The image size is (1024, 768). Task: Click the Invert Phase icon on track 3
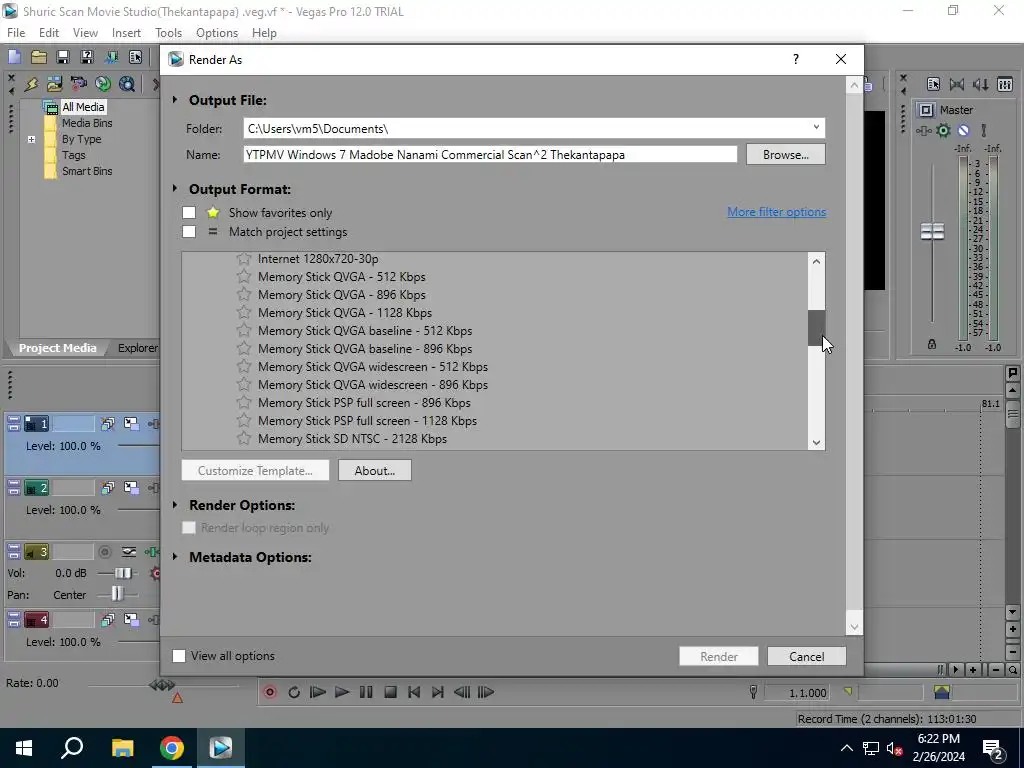(x=129, y=552)
